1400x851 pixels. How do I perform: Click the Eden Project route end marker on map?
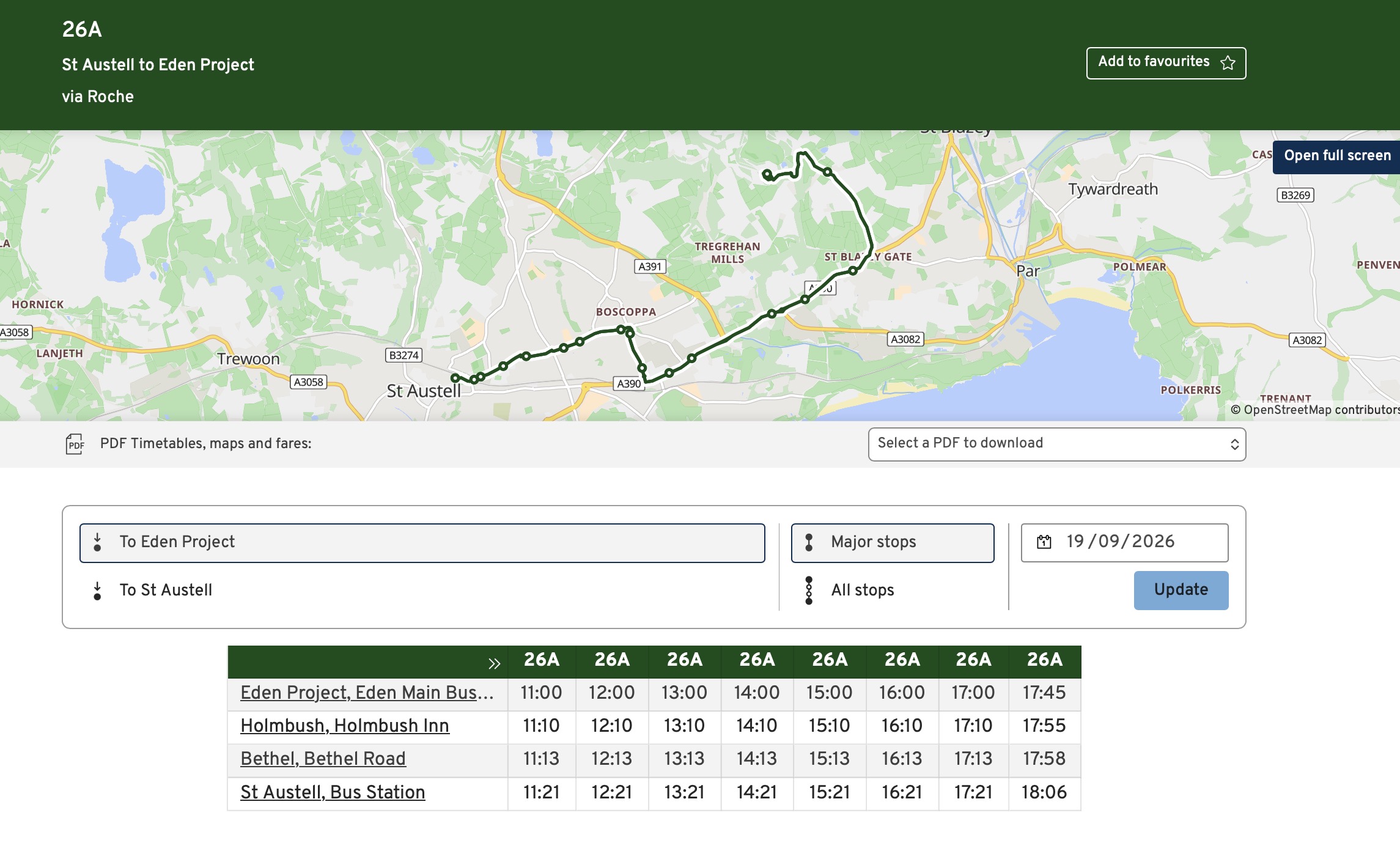(767, 175)
